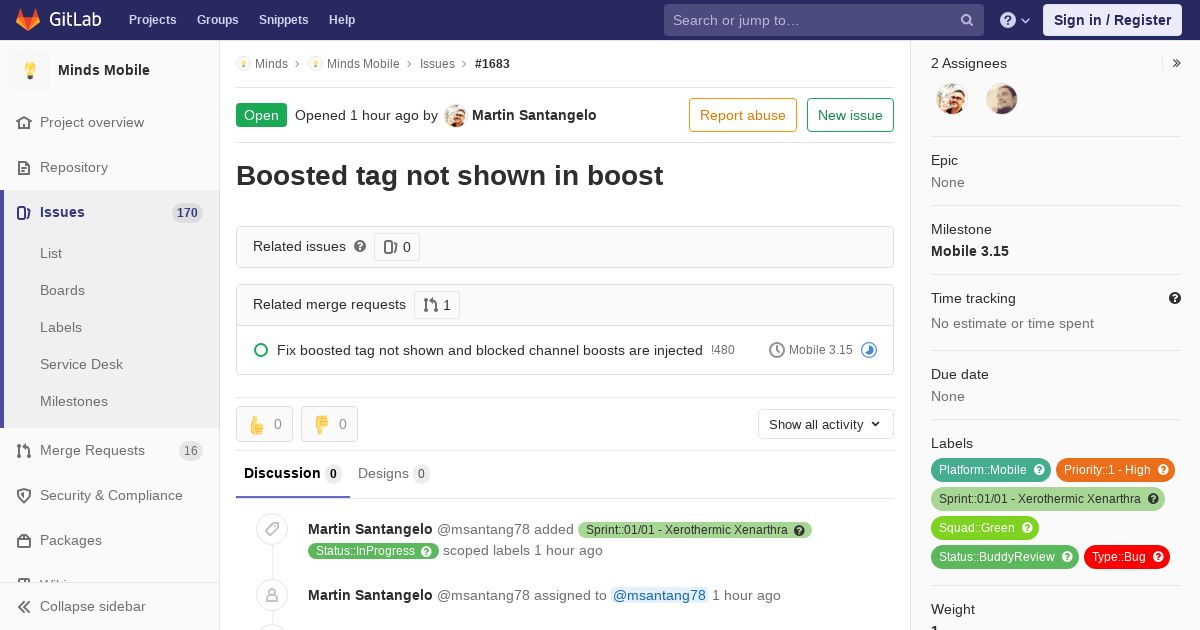Collapse the right sidebar with the chevrons

1177,63
